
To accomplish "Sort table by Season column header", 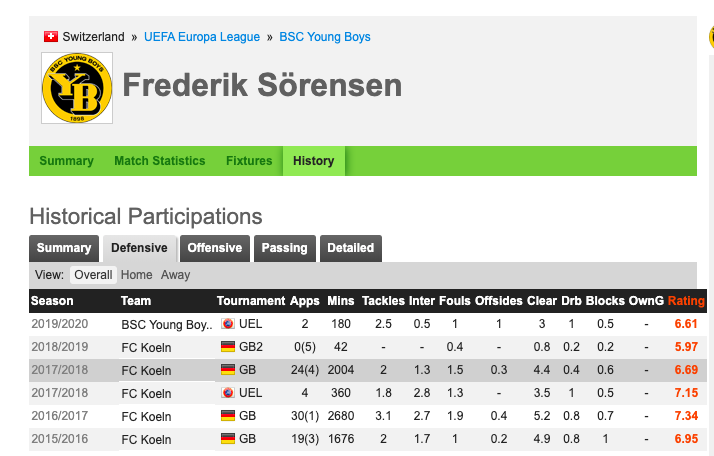I will click(x=52, y=301).
